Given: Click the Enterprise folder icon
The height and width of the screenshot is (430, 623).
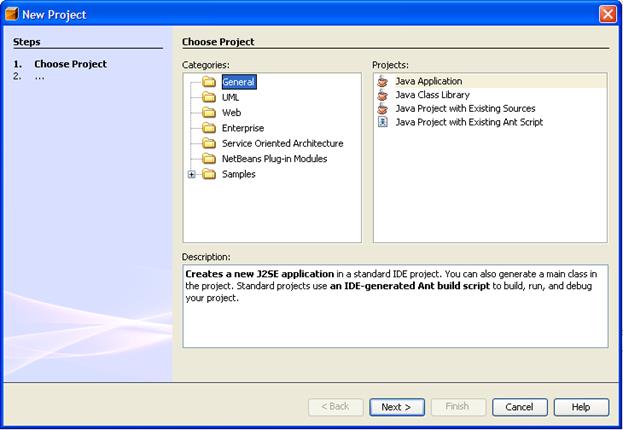Looking at the screenshot, I should click(209, 128).
